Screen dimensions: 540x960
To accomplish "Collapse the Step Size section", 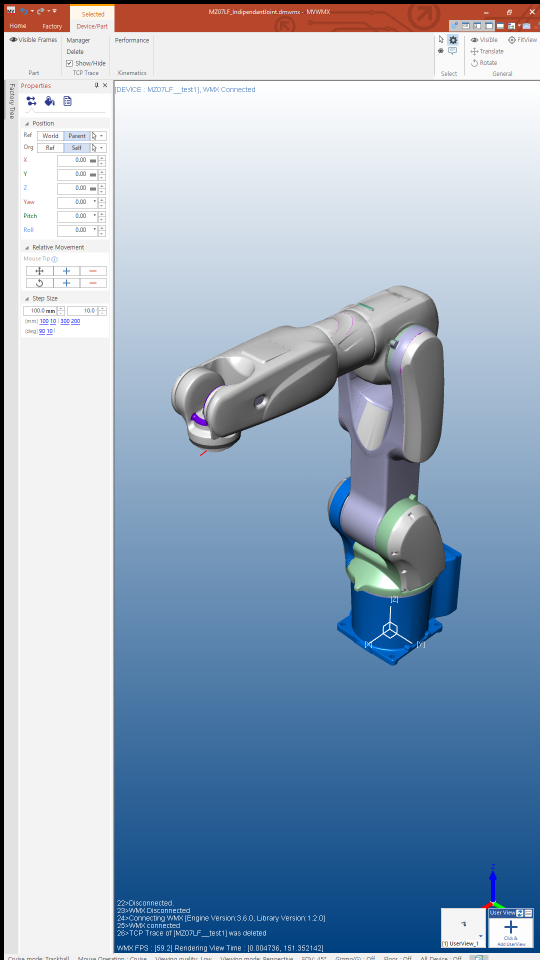I will (x=27, y=299).
